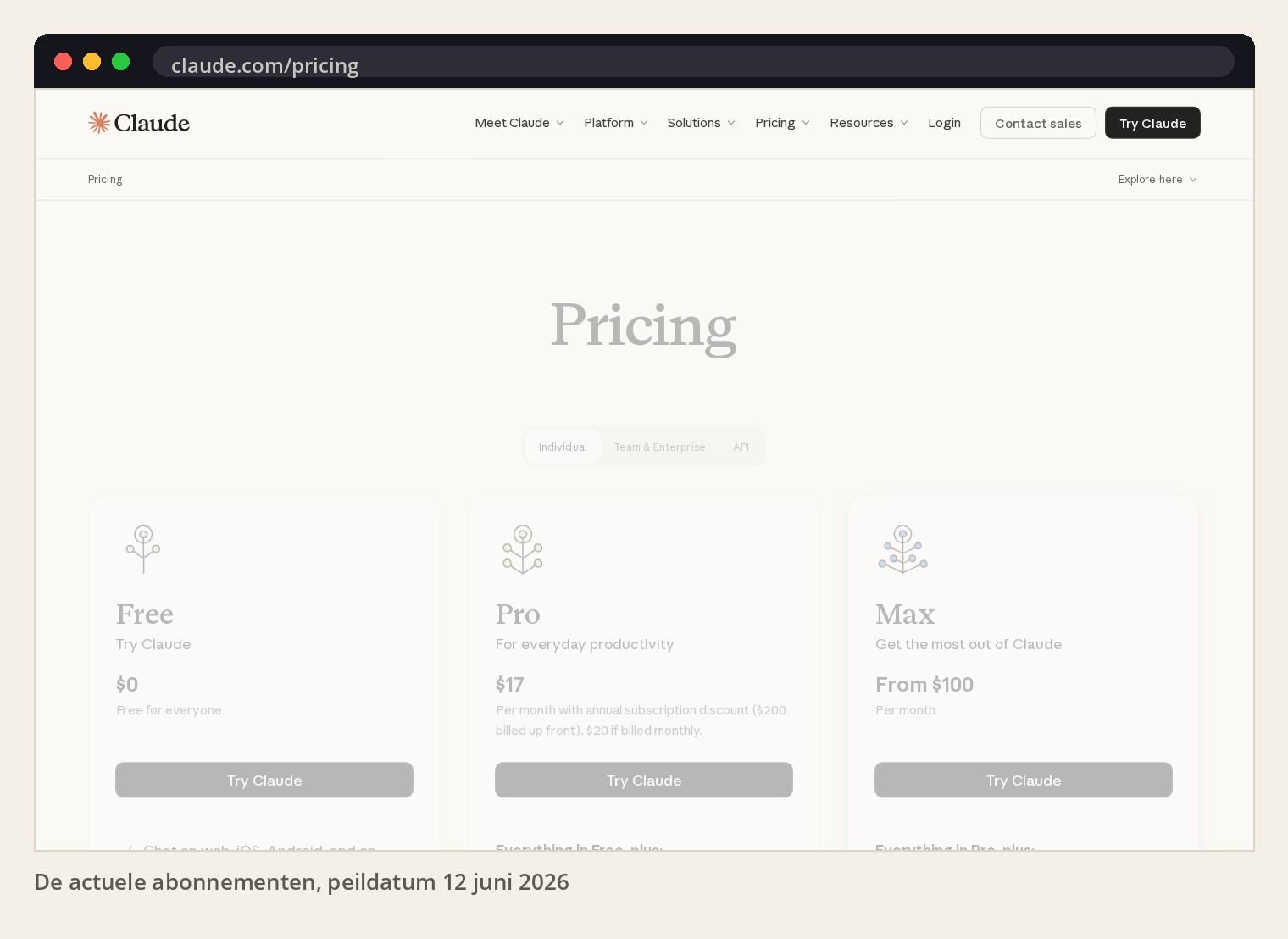
Task: Expand the Platform menu chevron
Action: (x=644, y=123)
